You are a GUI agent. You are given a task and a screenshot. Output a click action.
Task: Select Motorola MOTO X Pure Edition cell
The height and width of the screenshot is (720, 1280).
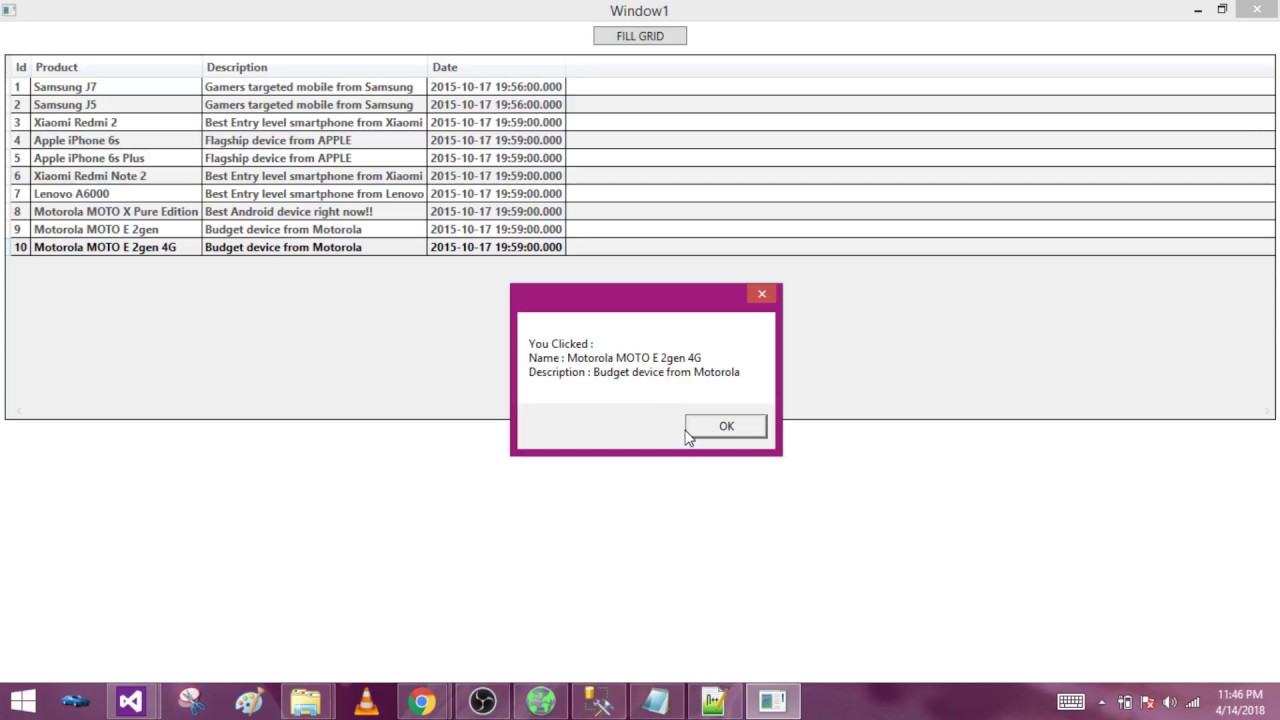tap(116, 212)
